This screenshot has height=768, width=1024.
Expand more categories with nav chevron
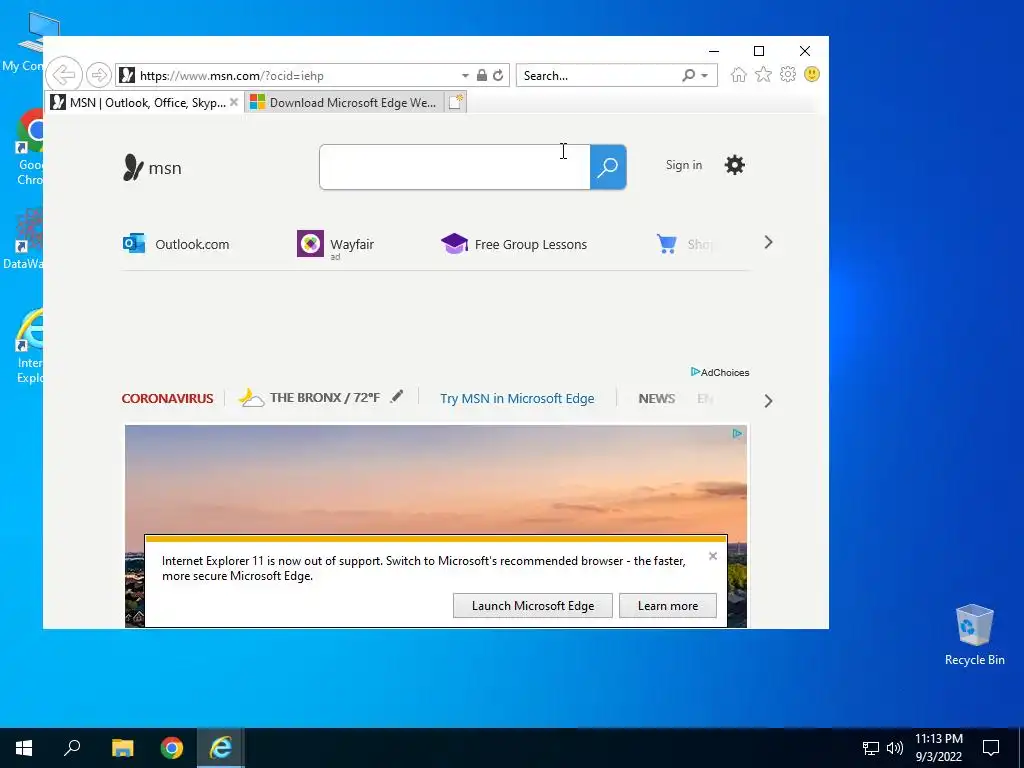tap(769, 401)
